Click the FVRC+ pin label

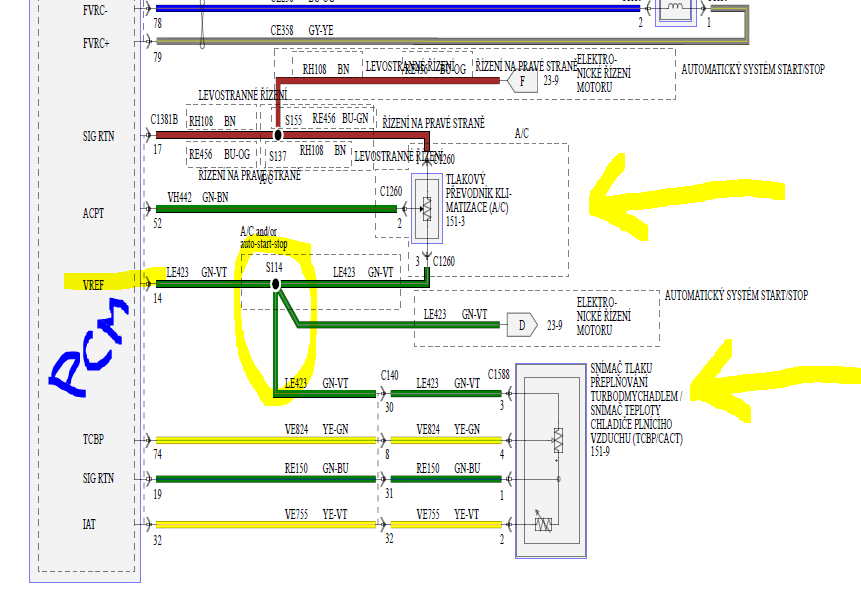pyautogui.click(x=97, y=43)
